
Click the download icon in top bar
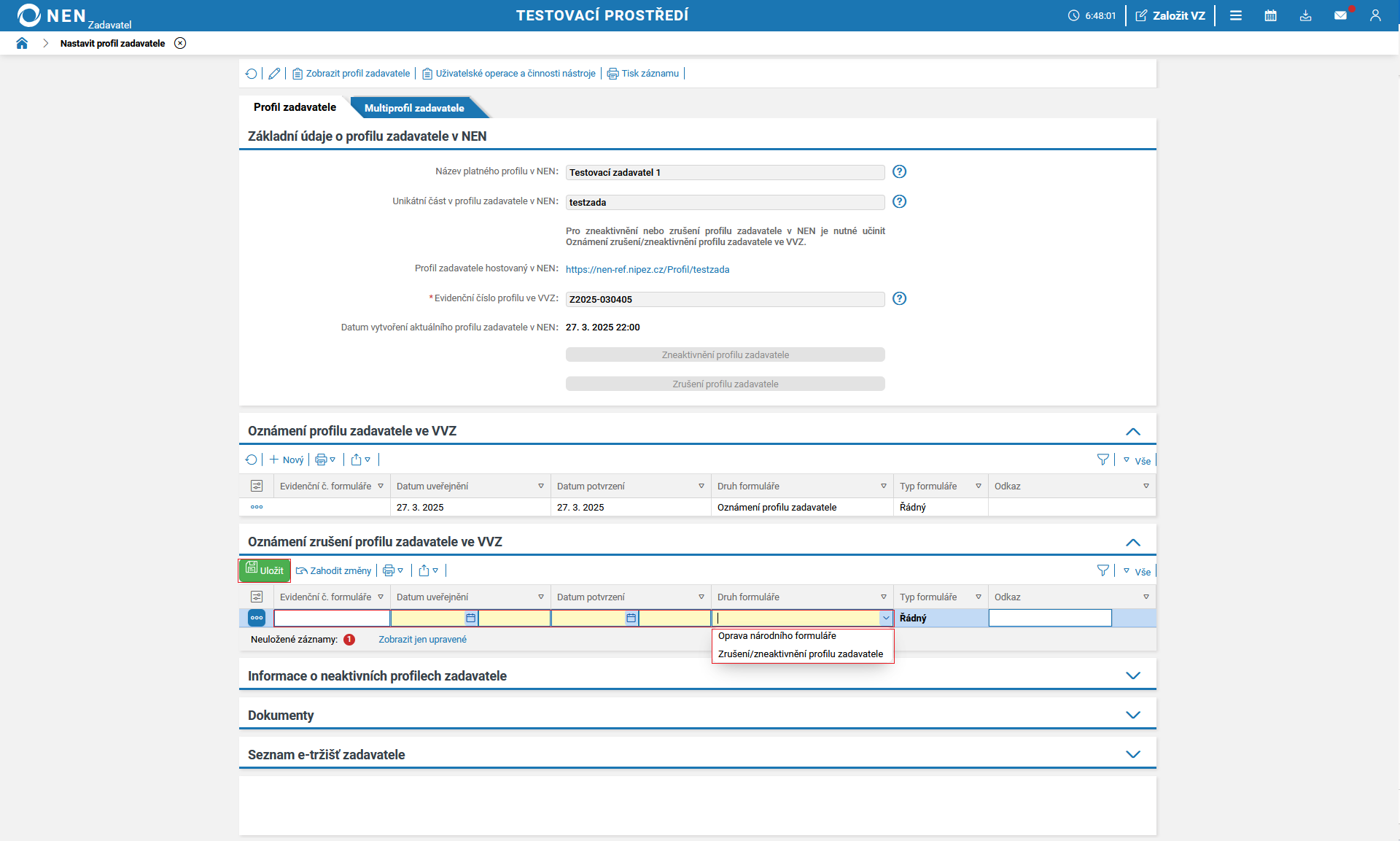click(x=1305, y=15)
